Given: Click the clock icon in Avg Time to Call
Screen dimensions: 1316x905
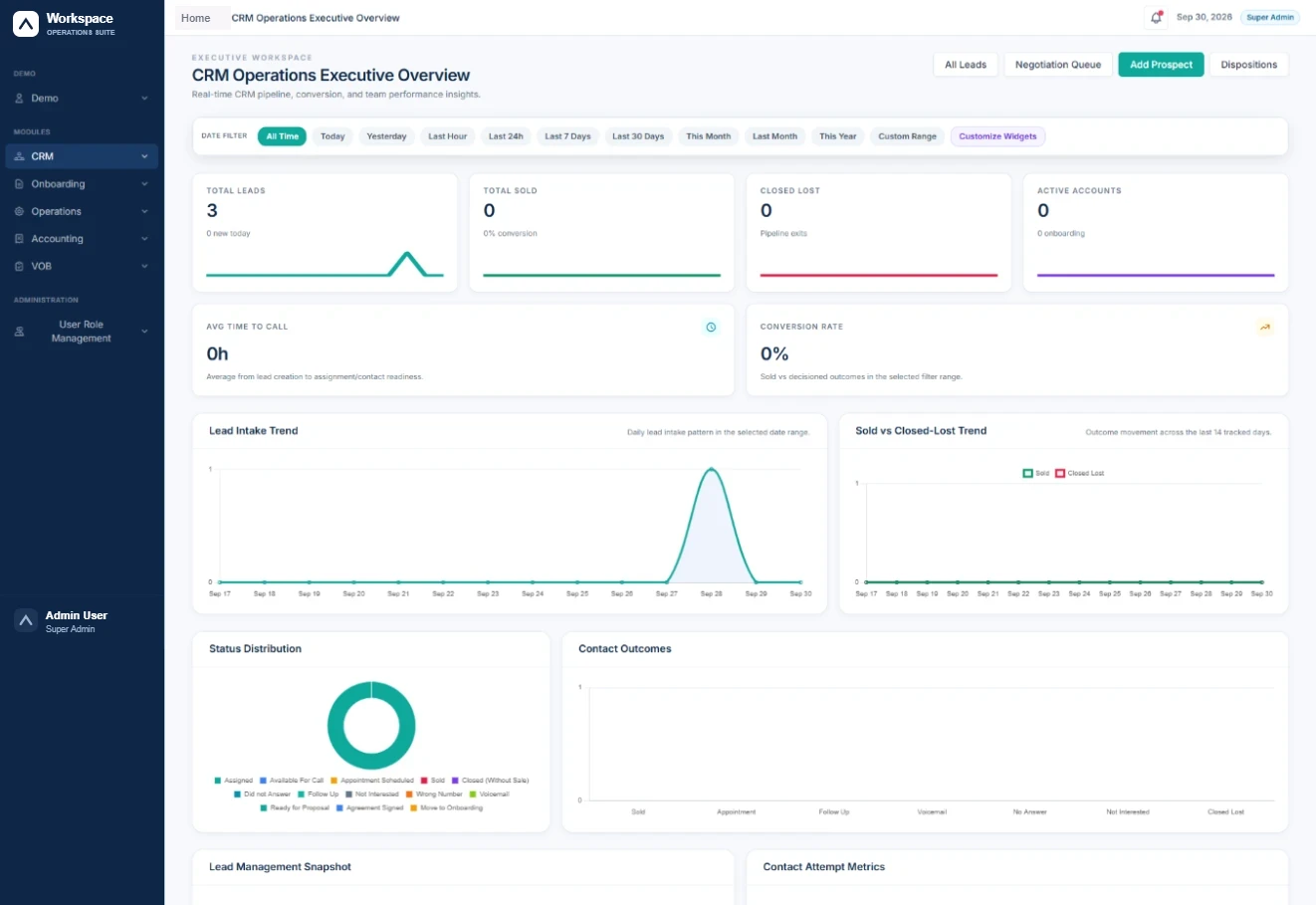Looking at the screenshot, I should pos(711,328).
